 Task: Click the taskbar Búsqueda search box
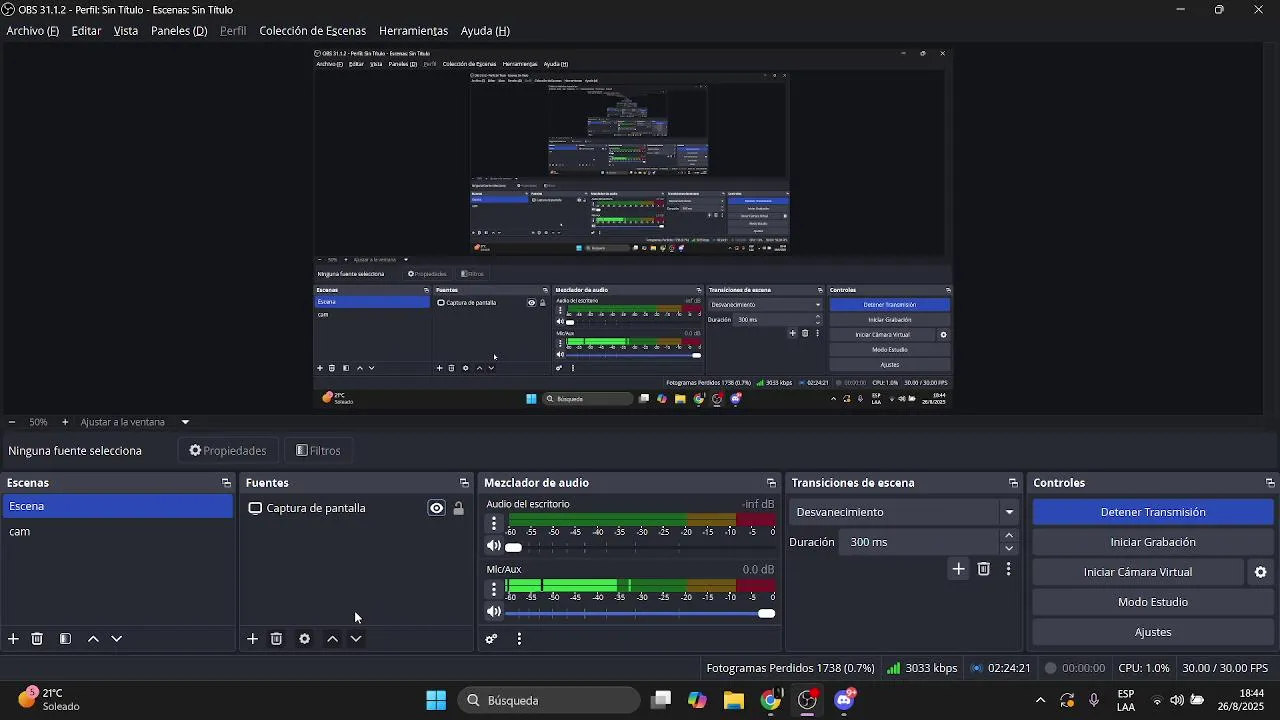tap(549, 701)
